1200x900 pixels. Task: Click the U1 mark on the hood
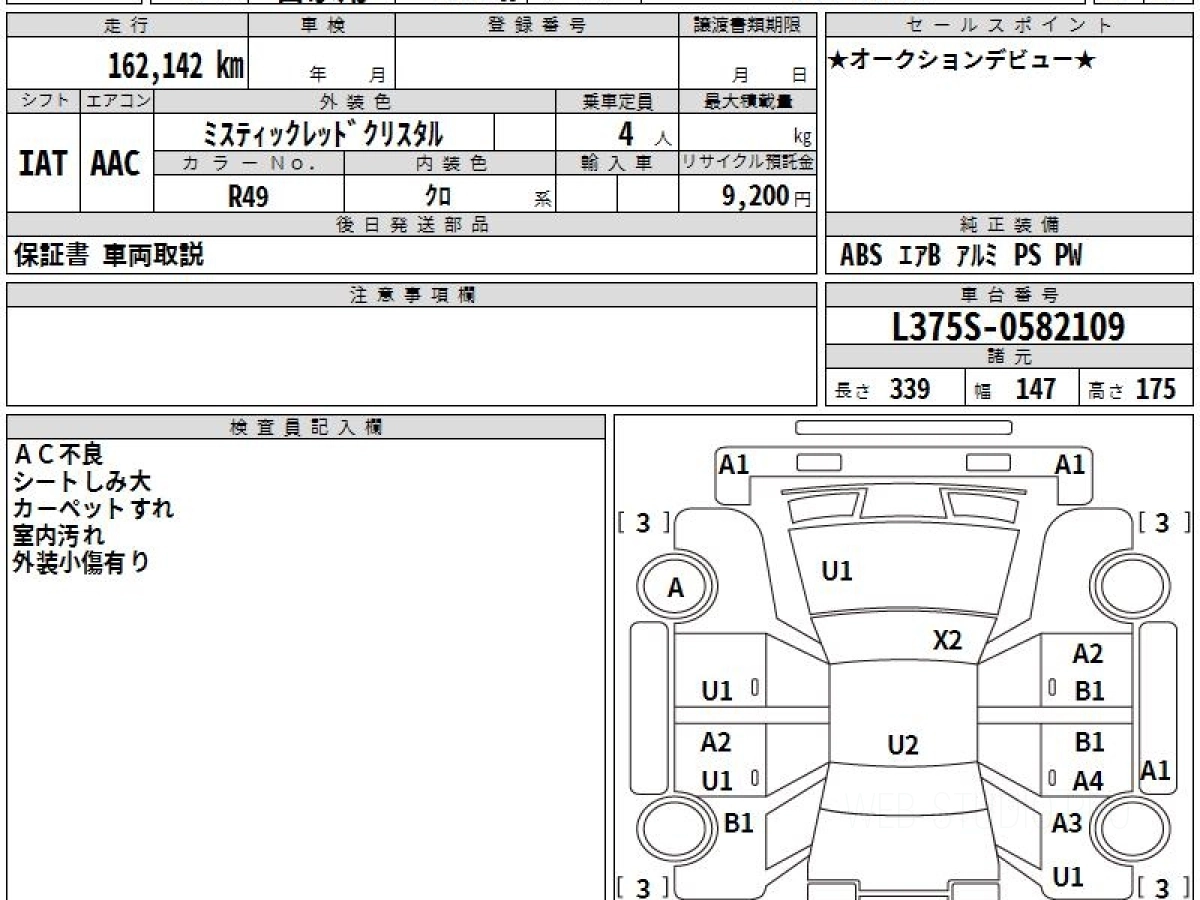pos(836,572)
